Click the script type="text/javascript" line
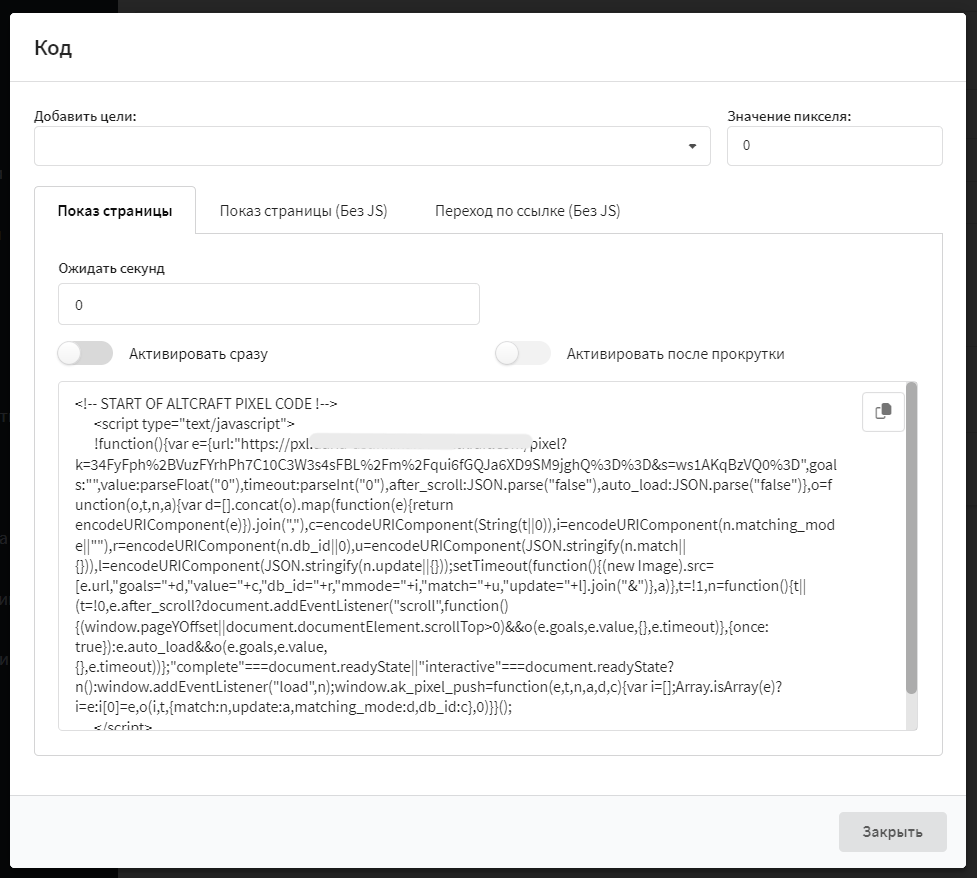 (x=194, y=424)
